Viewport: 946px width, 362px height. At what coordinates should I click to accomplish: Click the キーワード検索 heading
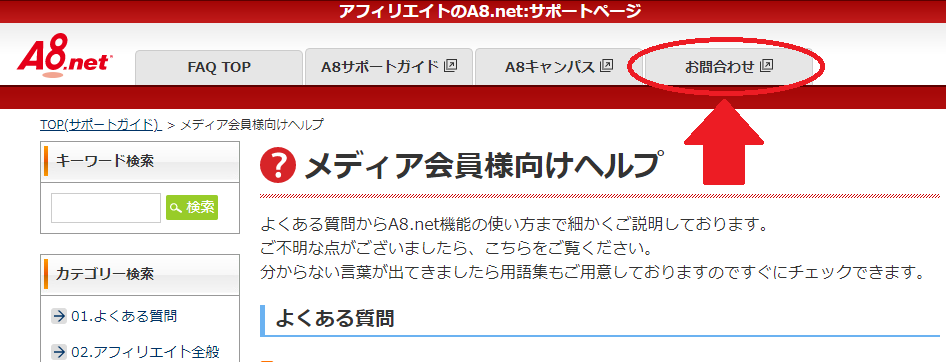(x=104, y=161)
